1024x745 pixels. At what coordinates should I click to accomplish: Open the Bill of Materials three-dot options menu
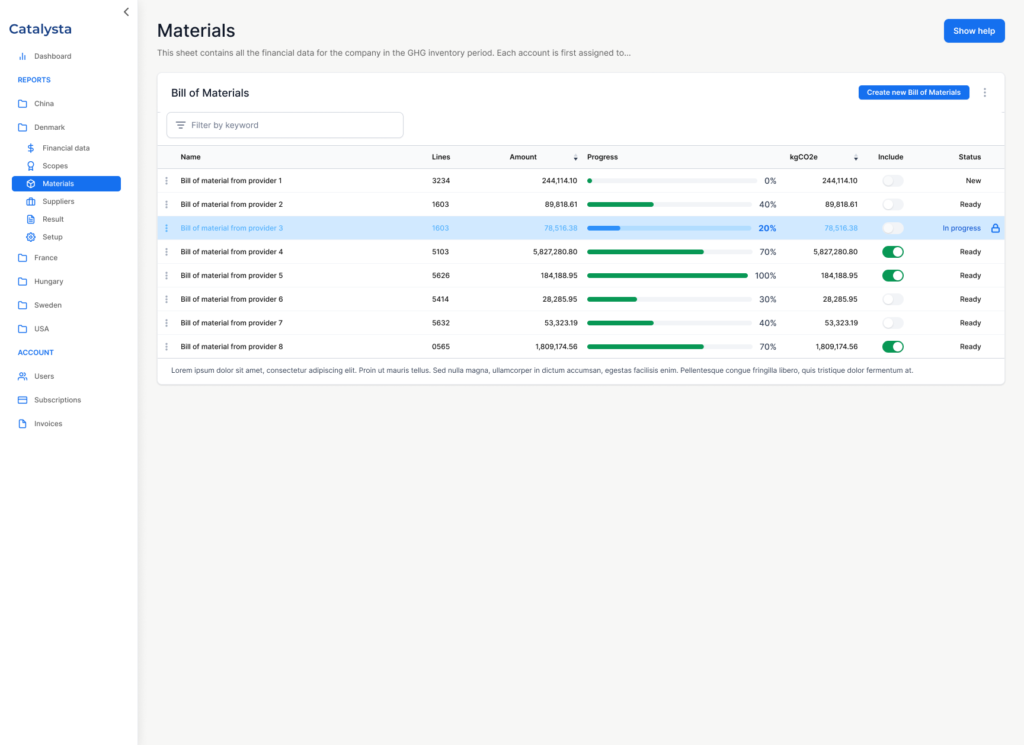(x=984, y=93)
